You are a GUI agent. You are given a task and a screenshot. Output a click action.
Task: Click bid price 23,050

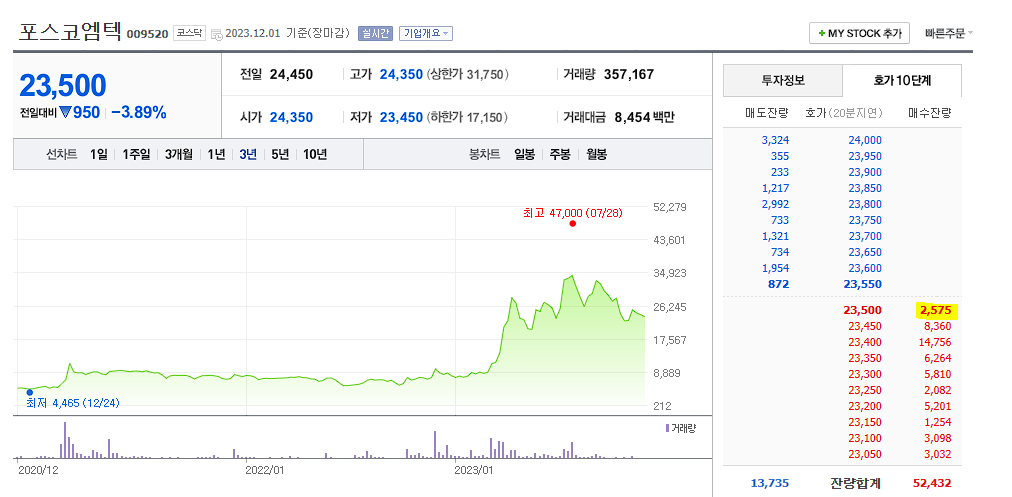pyautogui.click(x=865, y=454)
